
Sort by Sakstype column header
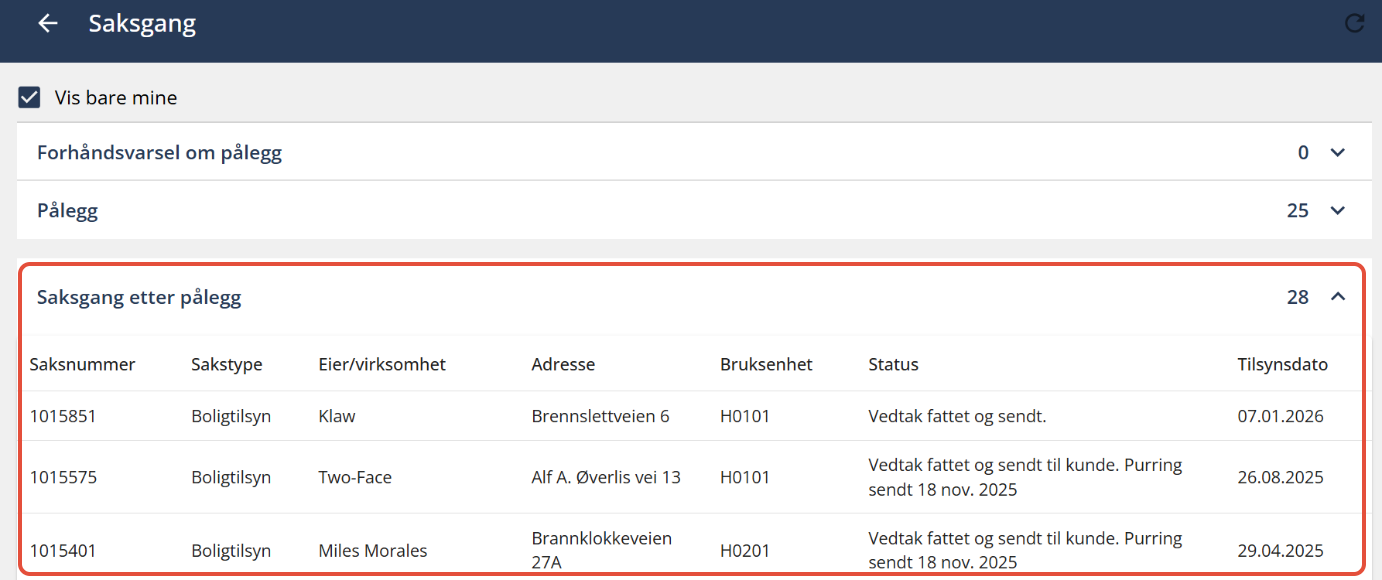(x=227, y=365)
